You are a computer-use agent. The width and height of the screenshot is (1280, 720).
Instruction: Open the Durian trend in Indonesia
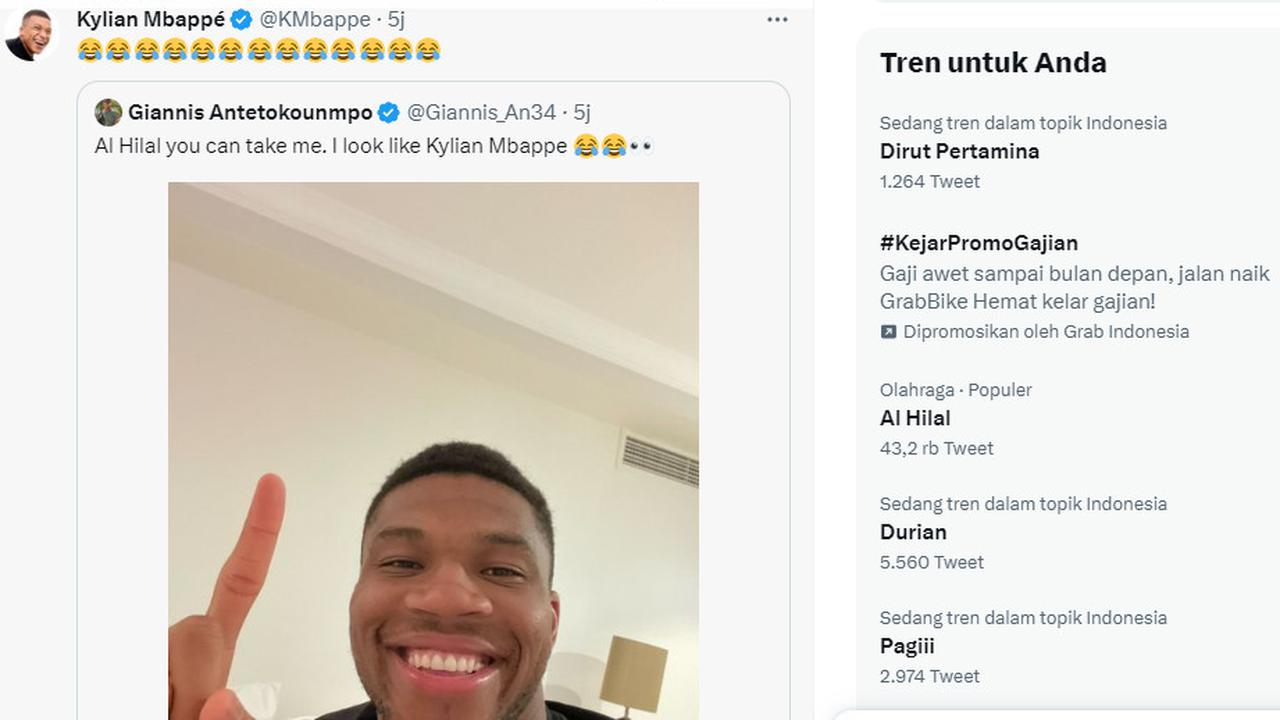click(x=912, y=532)
